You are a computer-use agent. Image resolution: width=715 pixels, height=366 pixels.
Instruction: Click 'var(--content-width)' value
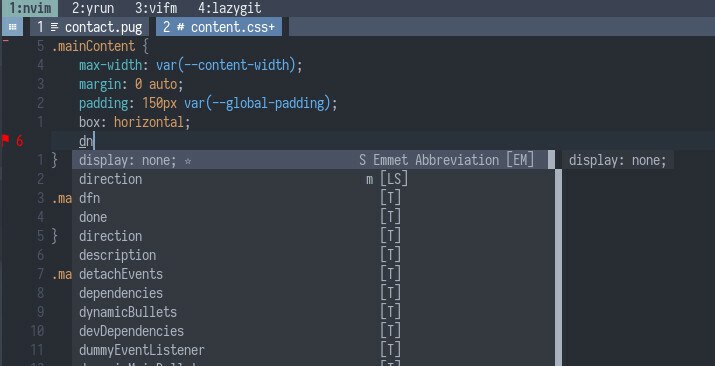[x=226, y=65]
